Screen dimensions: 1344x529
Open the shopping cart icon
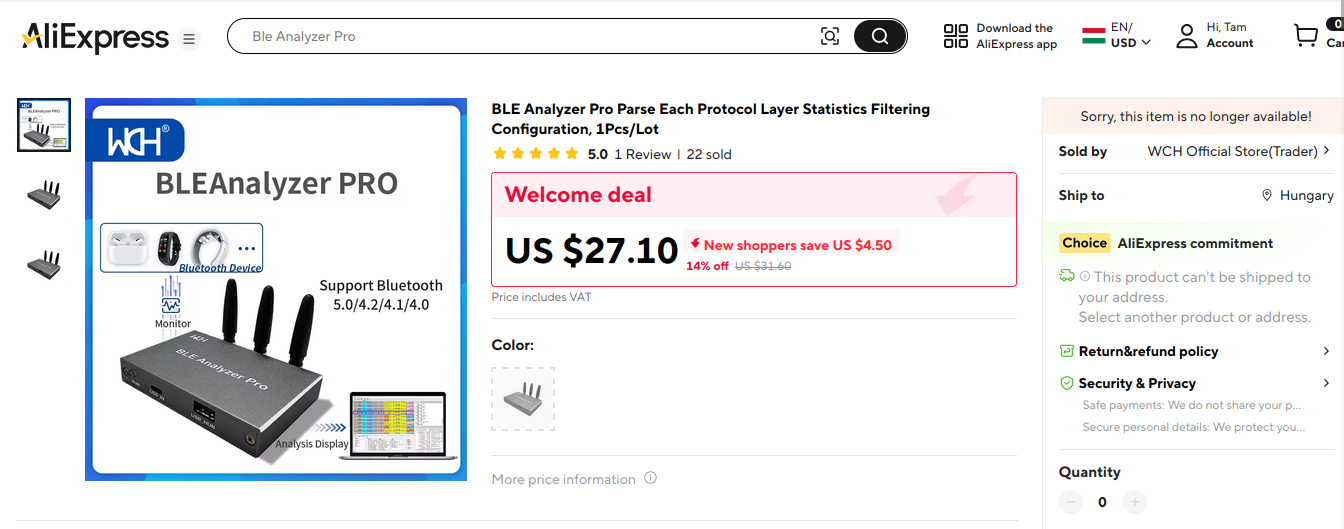1306,37
